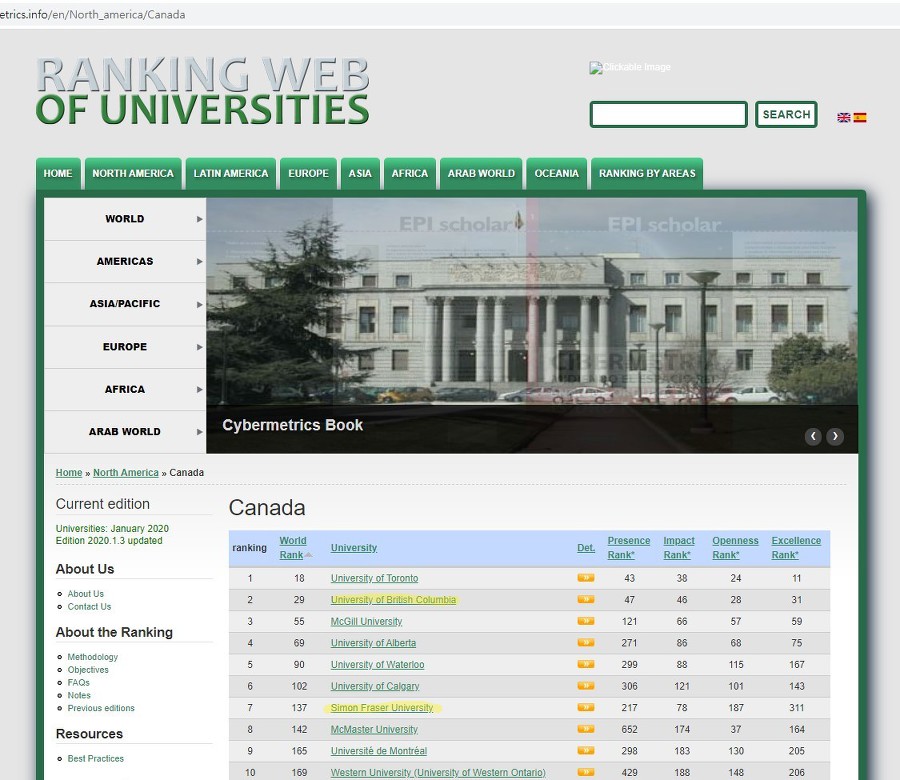The height and width of the screenshot is (780, 900).
Task: Click the SEARCH button
Action: (786, 114)
